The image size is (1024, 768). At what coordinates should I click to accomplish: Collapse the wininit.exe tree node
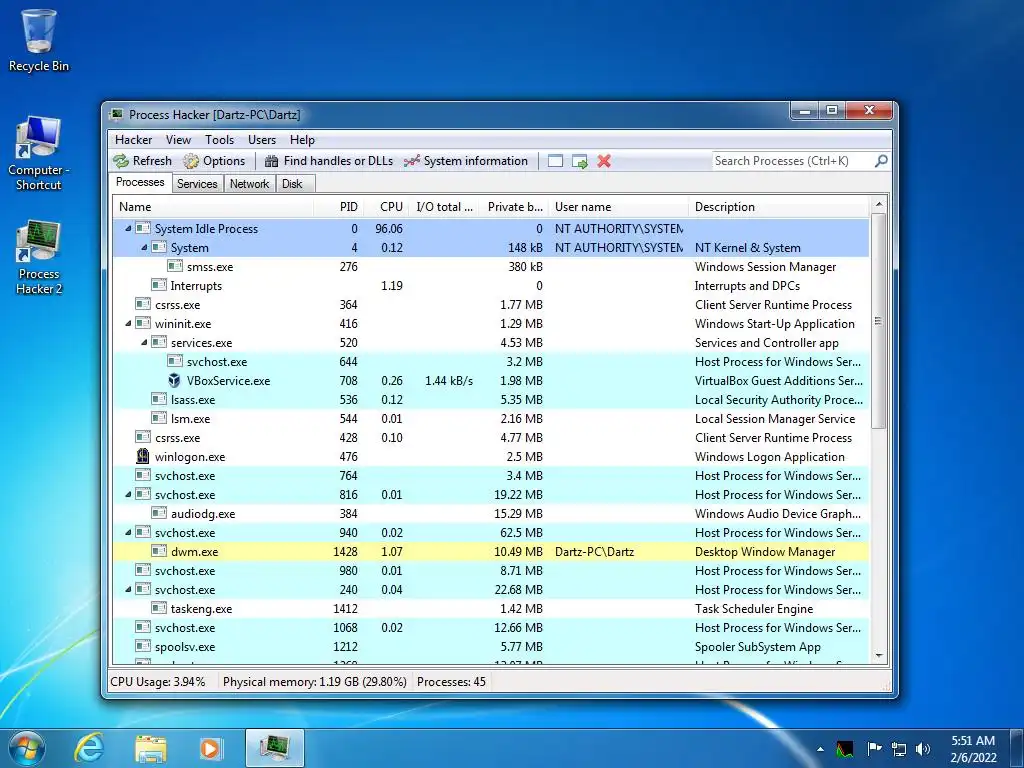point(128,323)
